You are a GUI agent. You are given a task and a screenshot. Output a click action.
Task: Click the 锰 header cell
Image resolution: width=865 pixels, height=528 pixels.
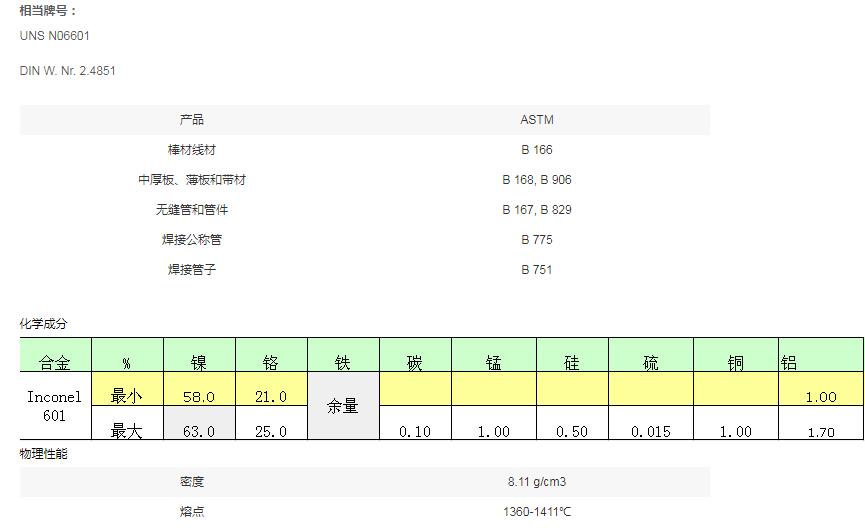(x=494, y=355)
